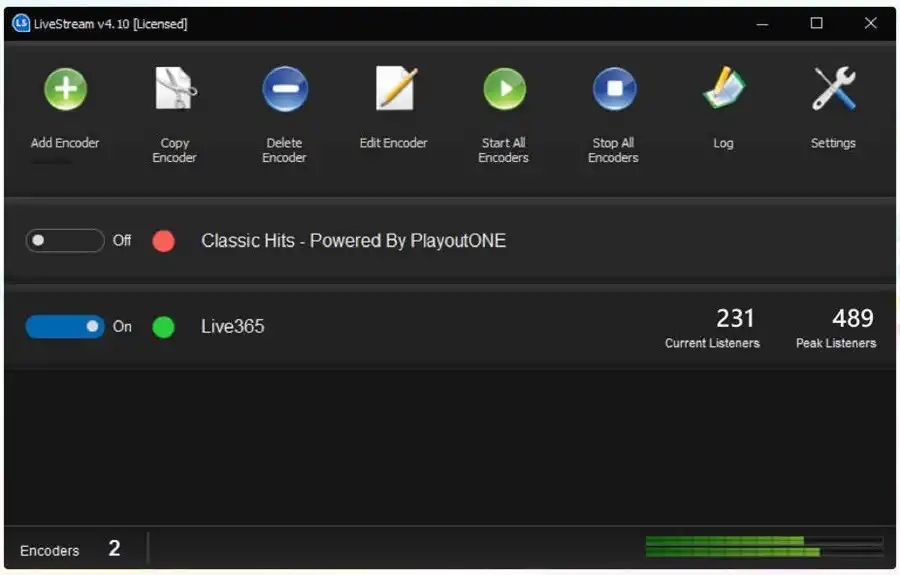Stop All Encoders with the blue stop icon
The height and width of the screenshot is (575, 900).
(614, 89)
